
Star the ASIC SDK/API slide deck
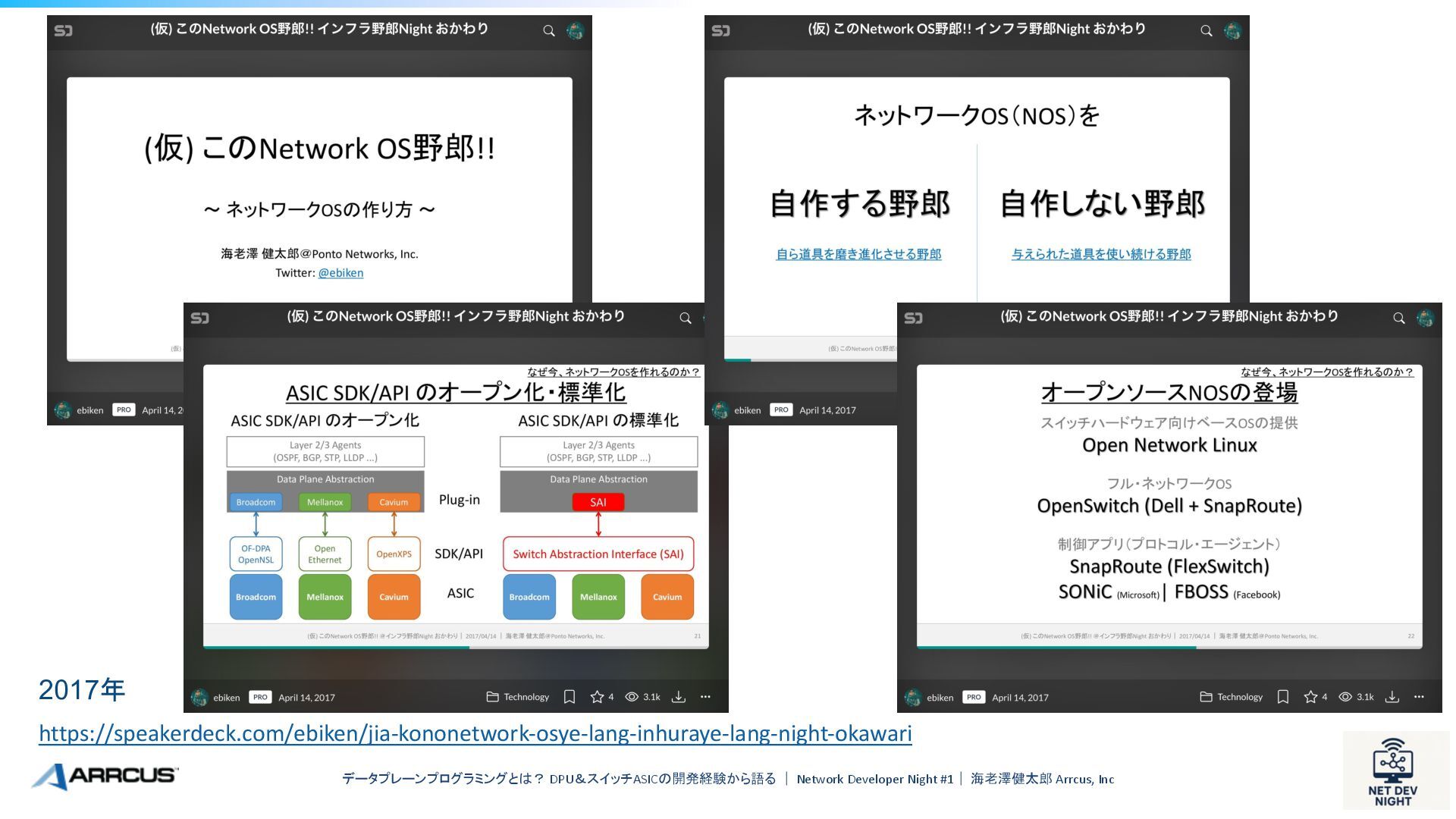(597, 697)
